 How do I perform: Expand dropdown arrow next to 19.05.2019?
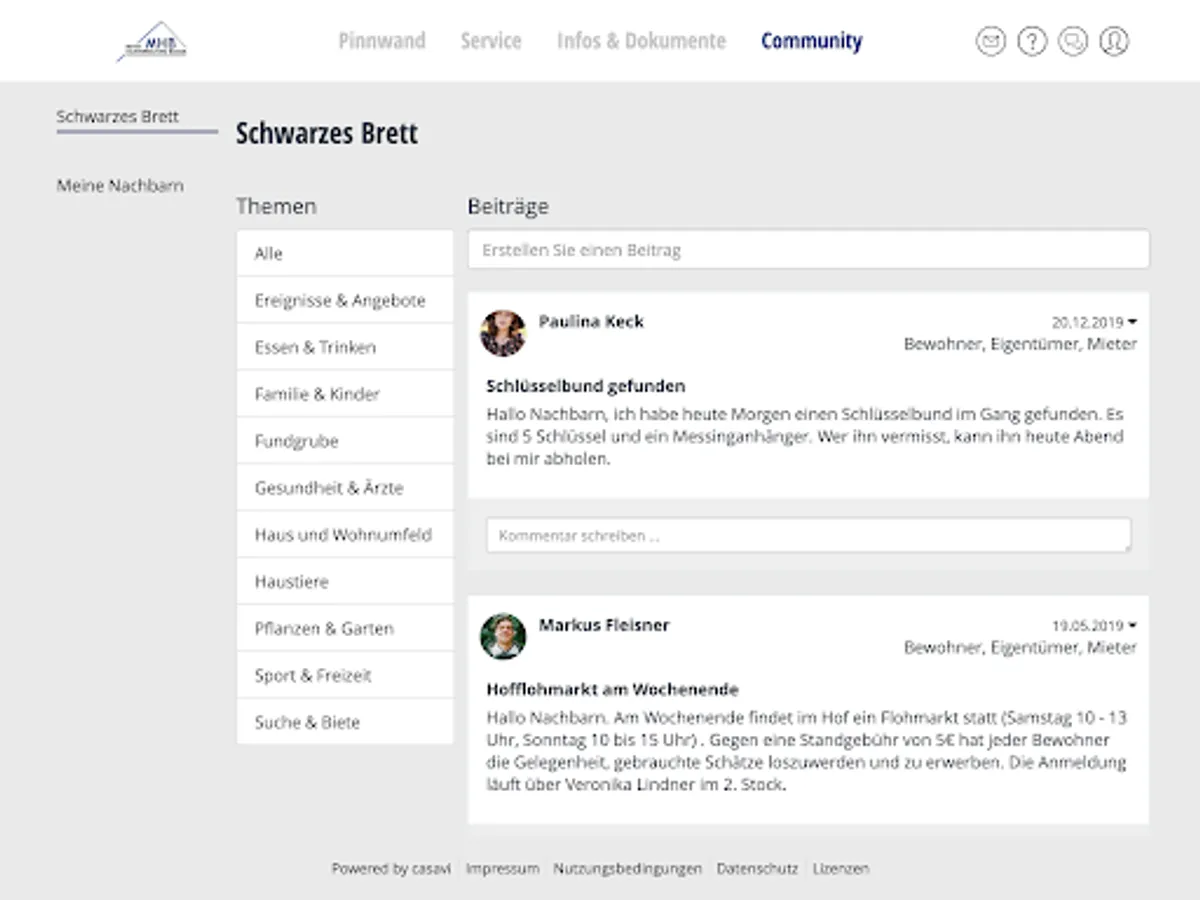point(1132,626)
